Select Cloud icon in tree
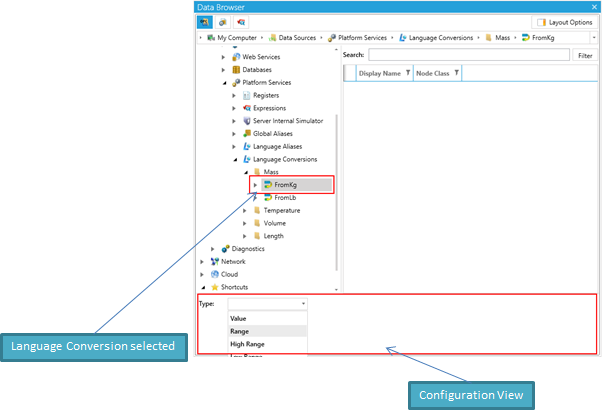This screenshot has height=411, width=603. pos(215,274)
